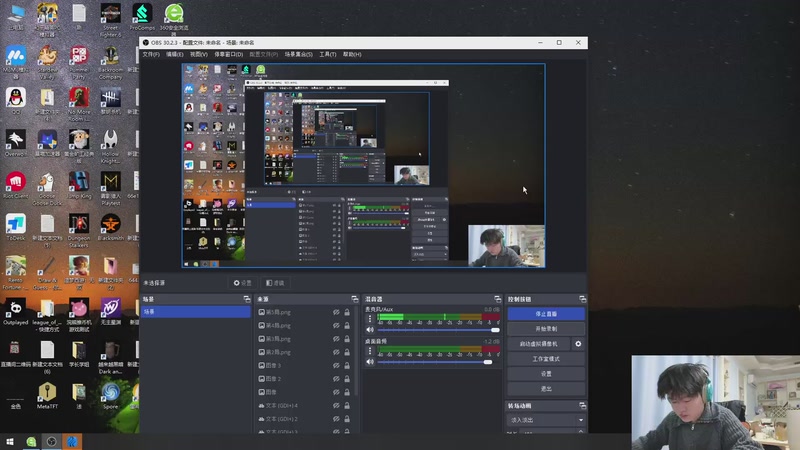Open the 麦克风/Aux three-dot options menu
The image size is (800, 450).
click(370, 319)
